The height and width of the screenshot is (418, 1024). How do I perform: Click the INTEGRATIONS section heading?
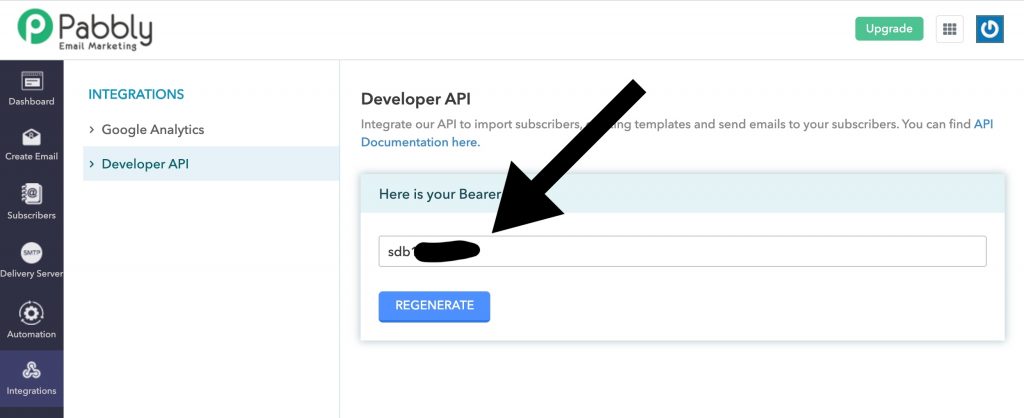(x=136, y=95)
